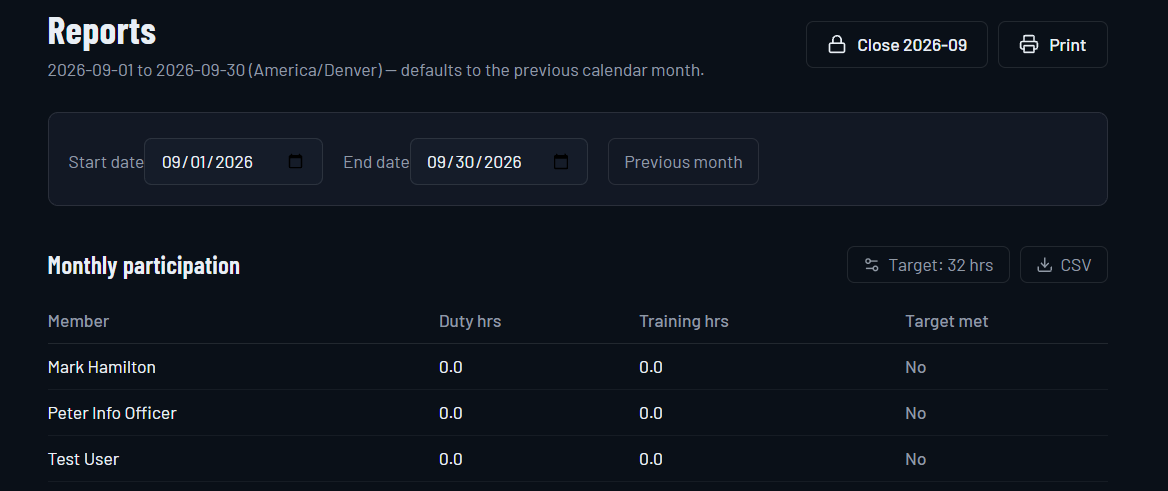Screen dimensions: 1168x491
Task: Click the Member column header
Action: click(x=78, y=321)
